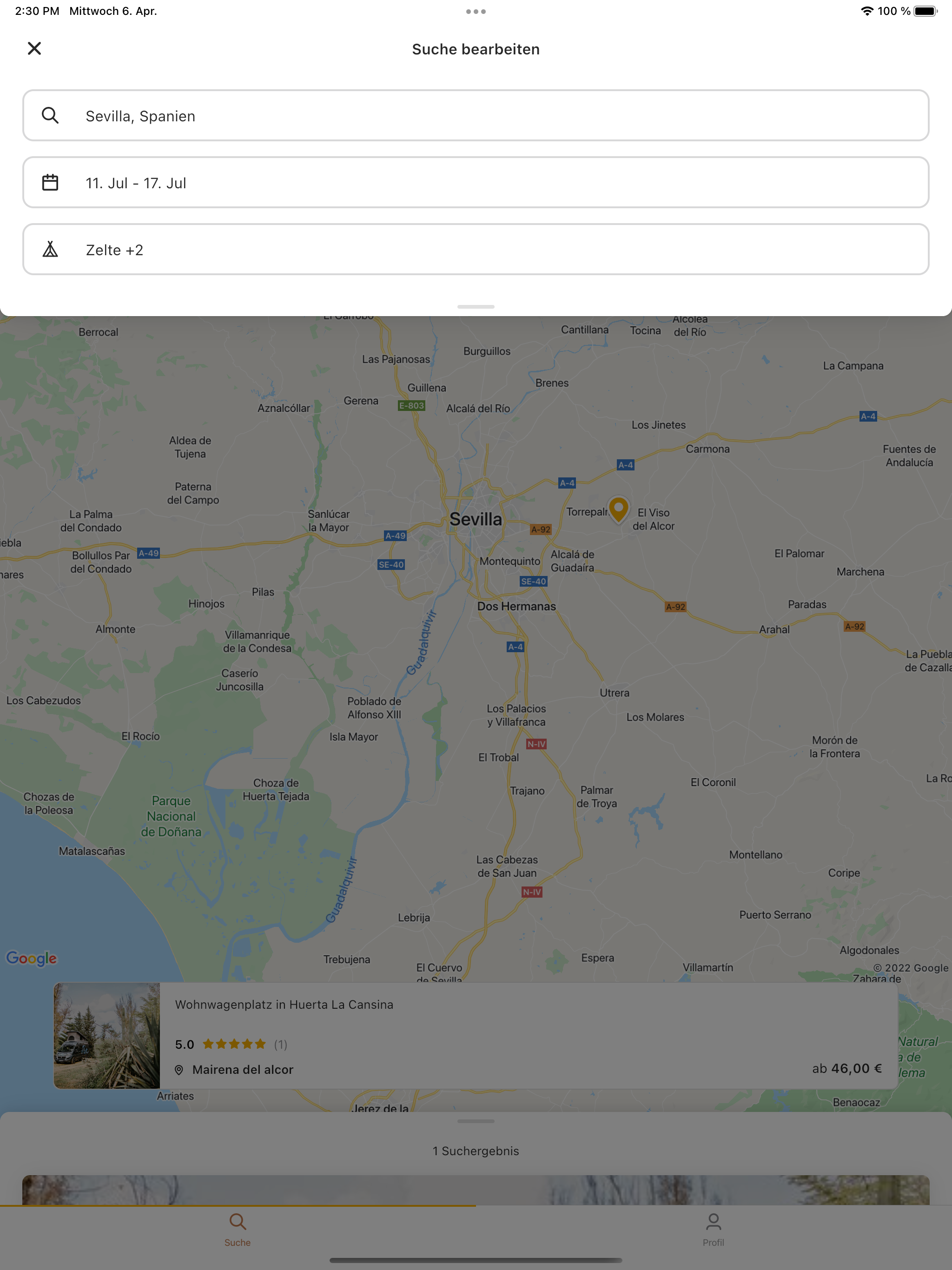
Task: Tap the 1 Suchergebnis results header
Action: click(476, 1151)
